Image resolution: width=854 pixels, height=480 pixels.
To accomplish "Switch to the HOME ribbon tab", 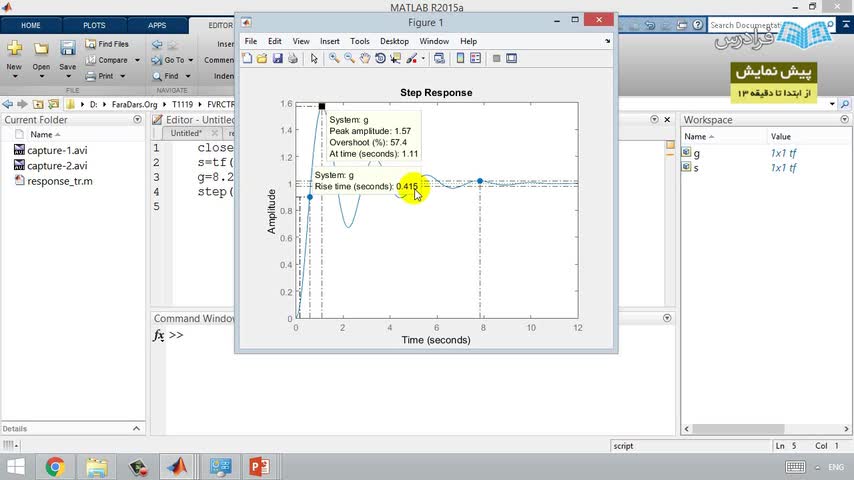I will click(x=30, y=26).
